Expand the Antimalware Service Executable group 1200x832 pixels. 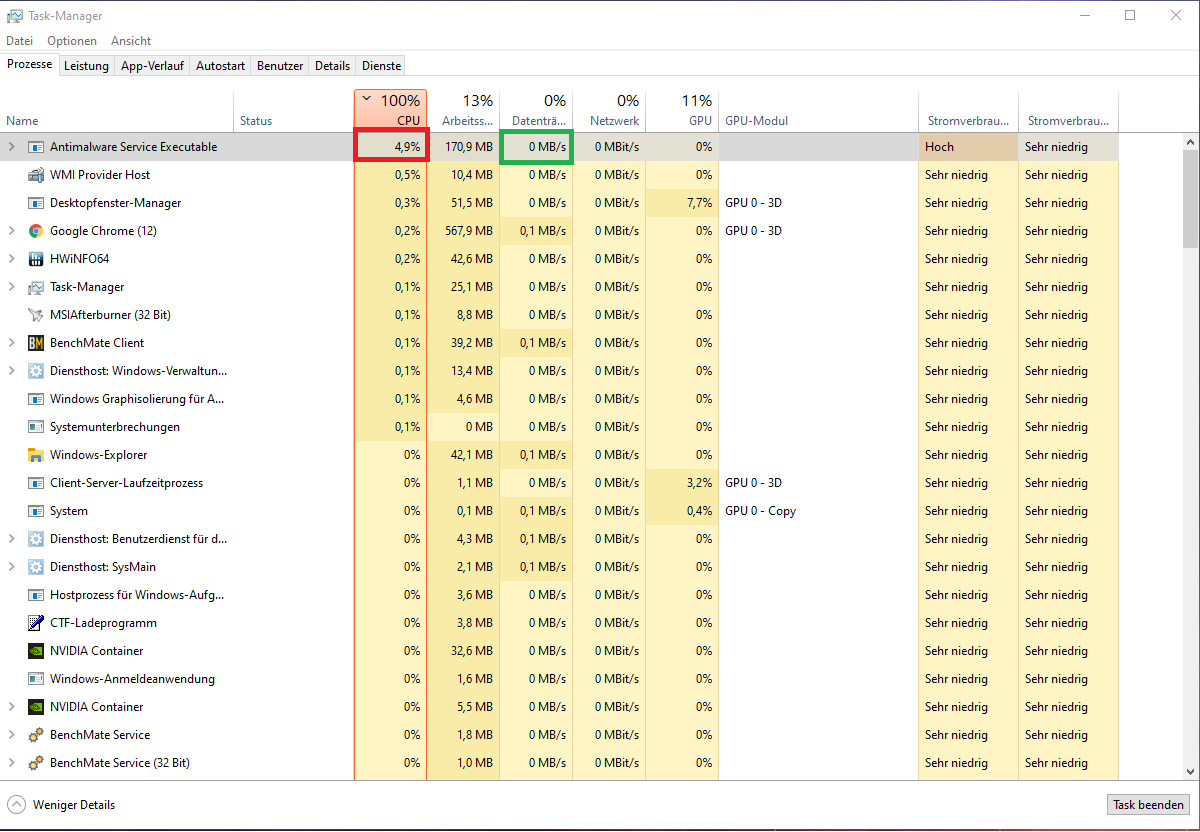point(12,147)
